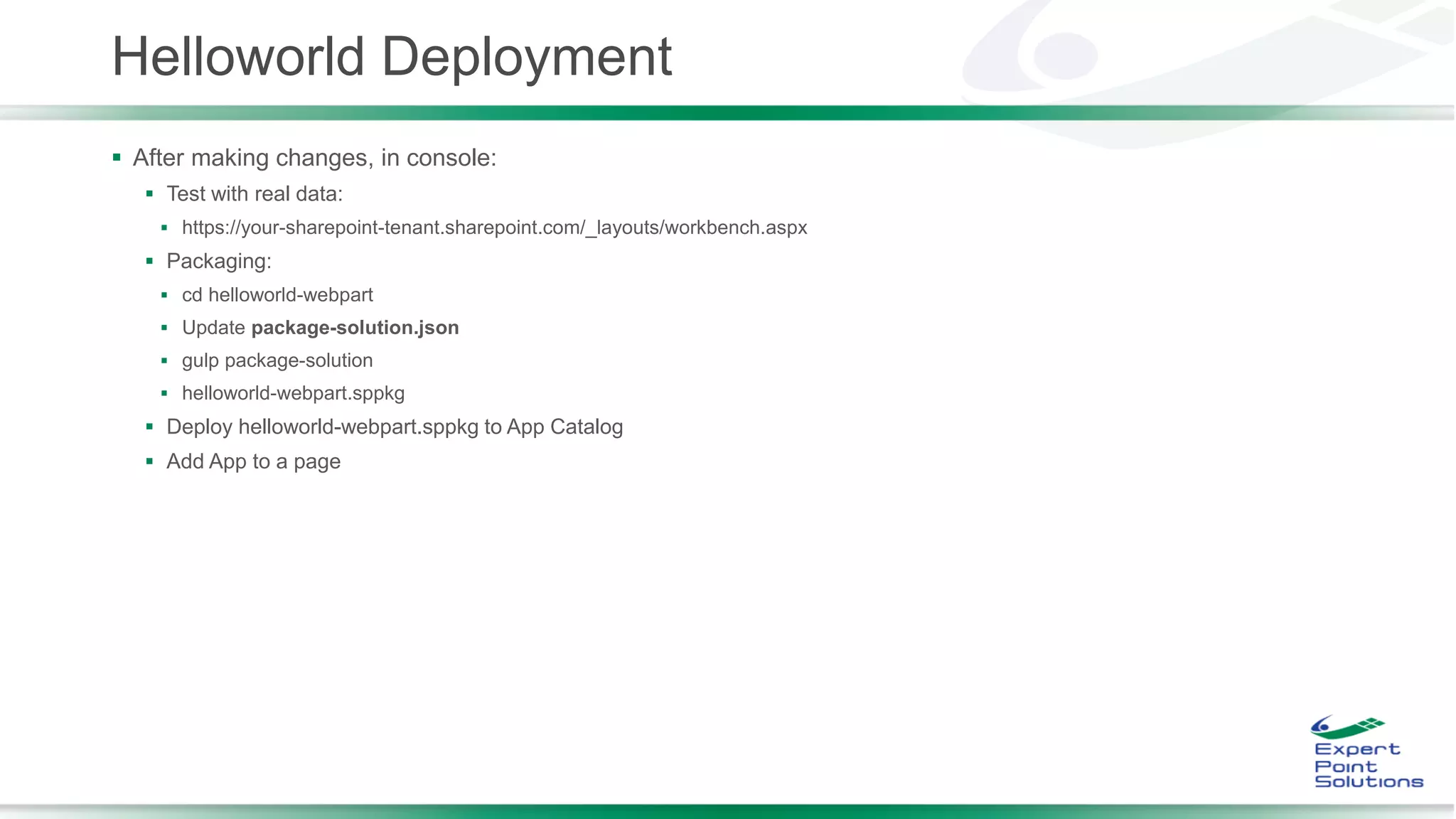Viewport: 1456px width, 819px height.
Task: Select 'Add App to a page' bullet
Action: click(254, 461)
